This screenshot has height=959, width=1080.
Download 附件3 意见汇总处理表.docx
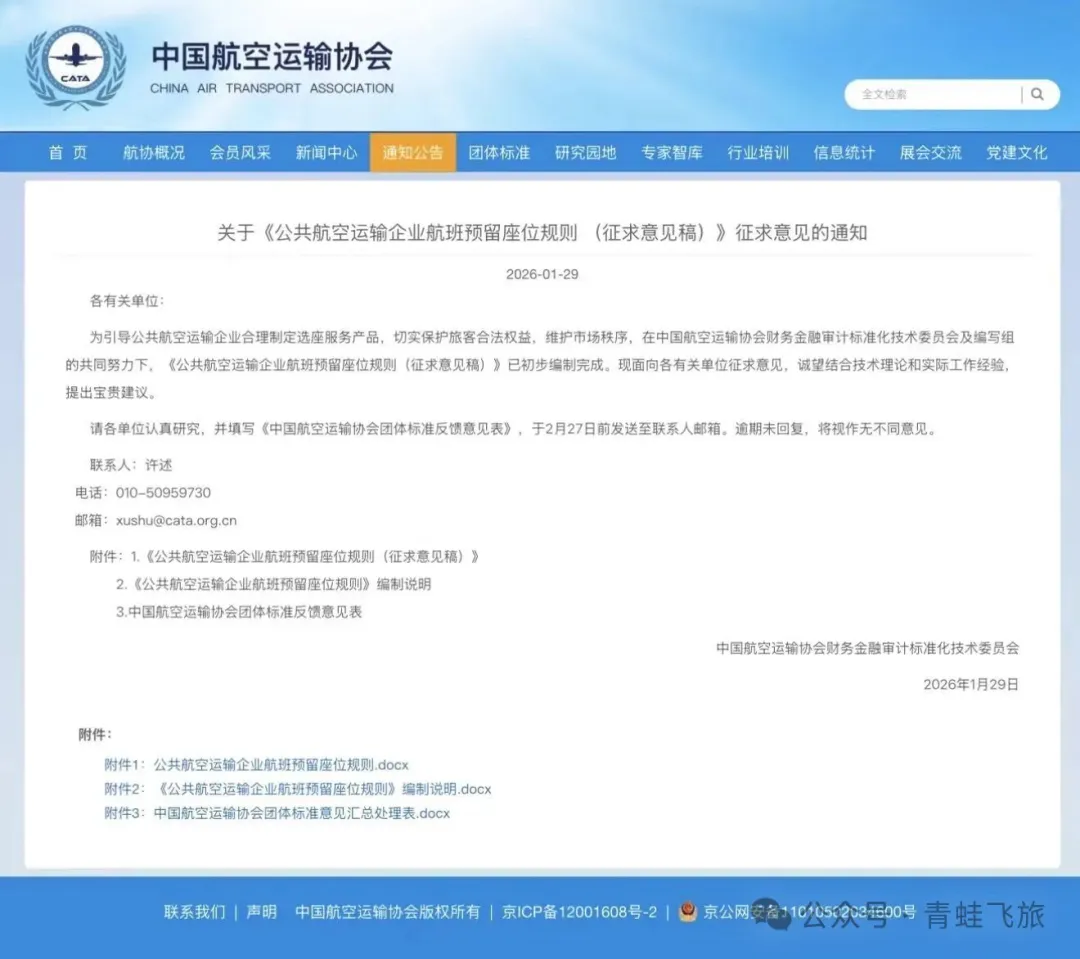301,813
